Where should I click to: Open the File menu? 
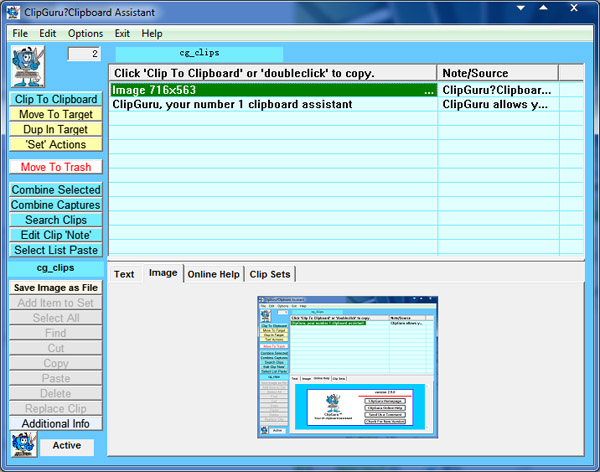coord(20,33)
